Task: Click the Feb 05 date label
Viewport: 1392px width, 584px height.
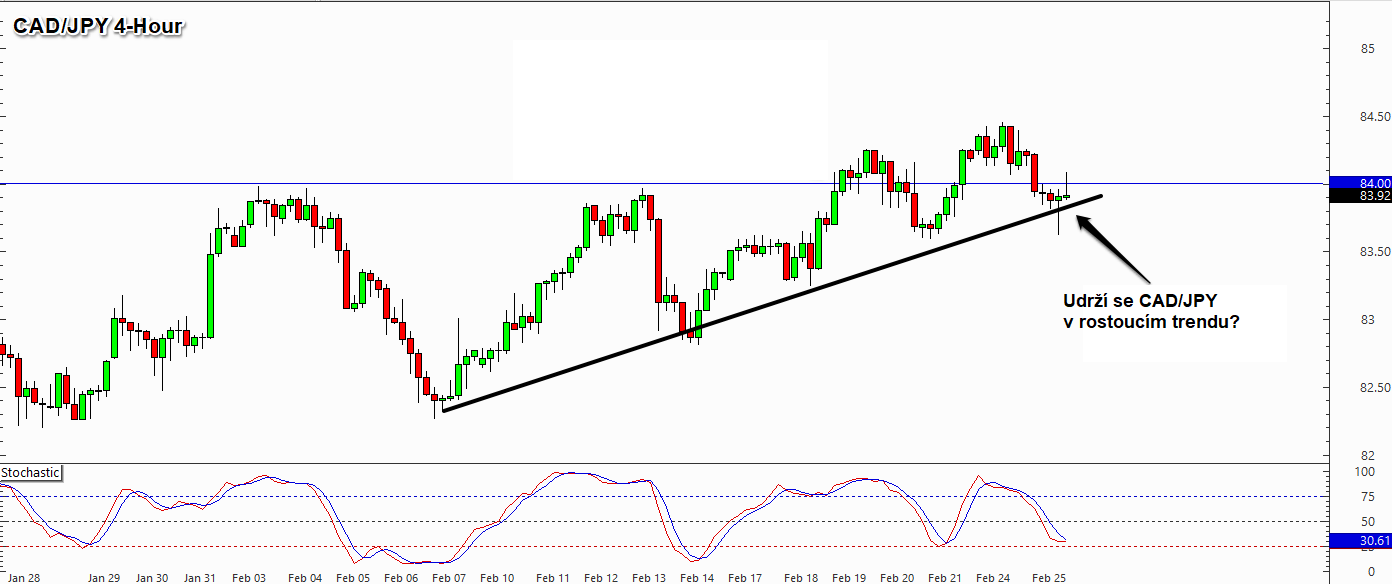Action: coord(353,578)
